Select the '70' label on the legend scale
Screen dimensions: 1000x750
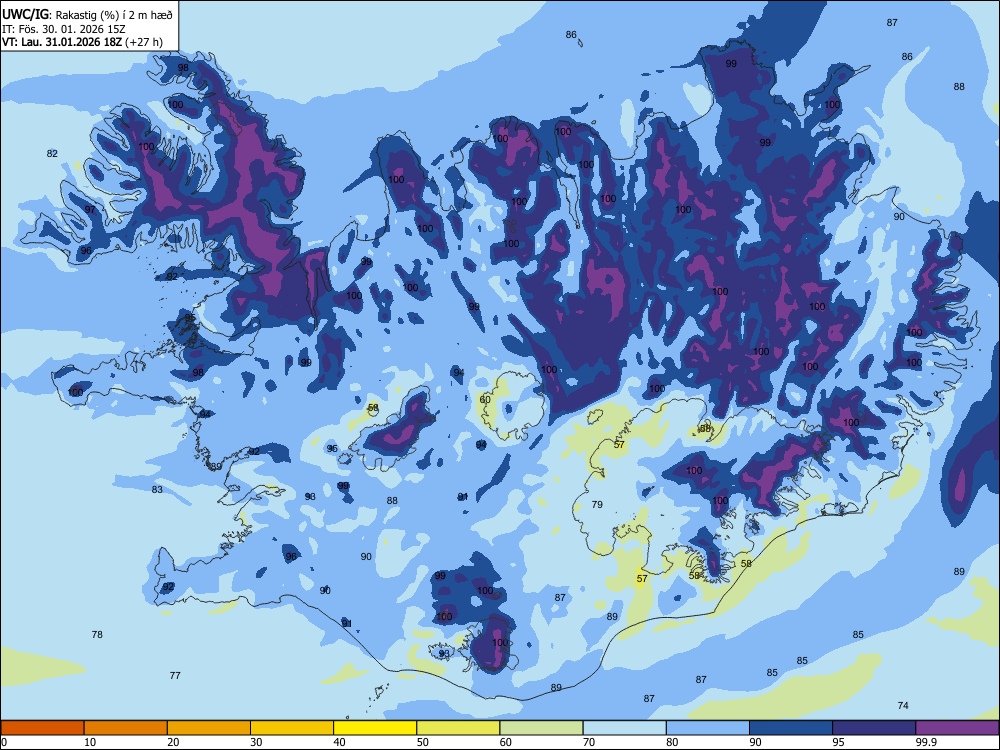tap(589, 742)
